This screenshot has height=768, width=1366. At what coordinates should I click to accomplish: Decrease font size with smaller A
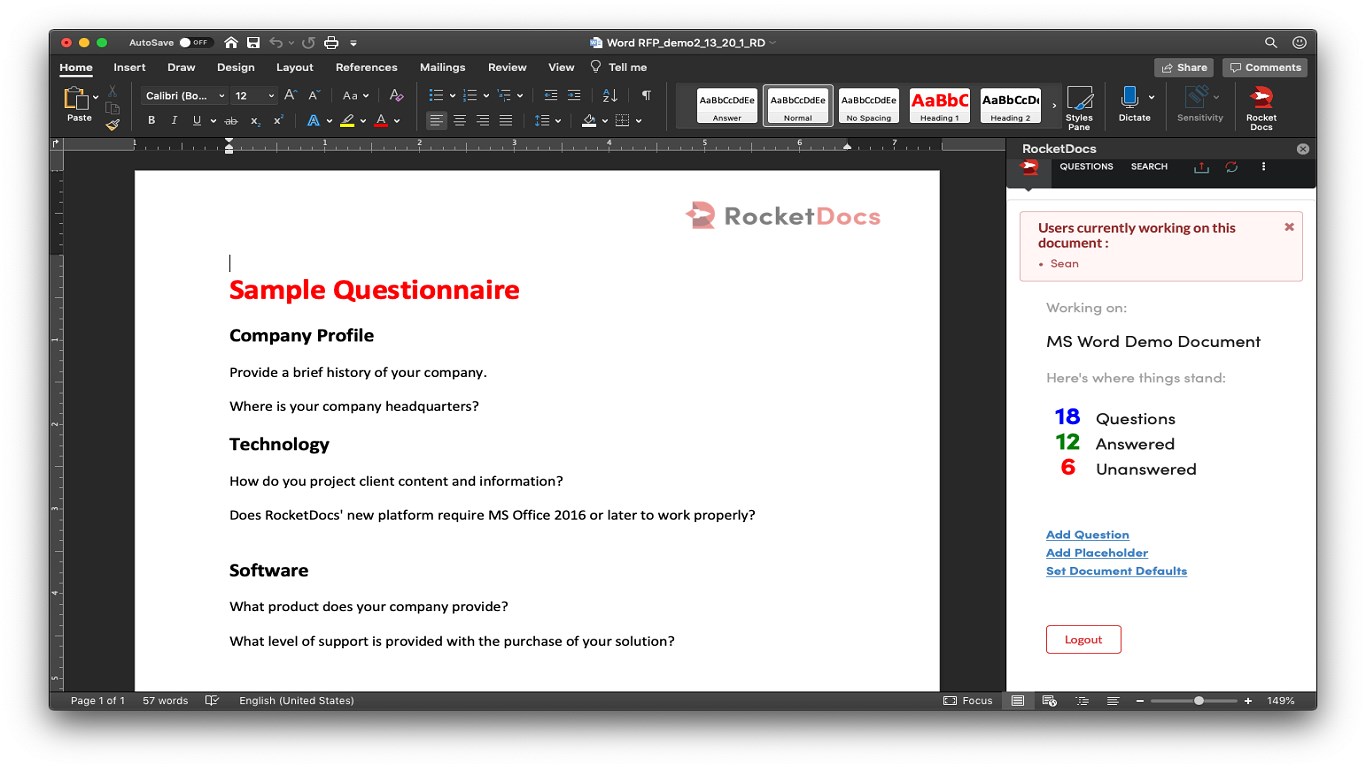click(x=313, y=96)
